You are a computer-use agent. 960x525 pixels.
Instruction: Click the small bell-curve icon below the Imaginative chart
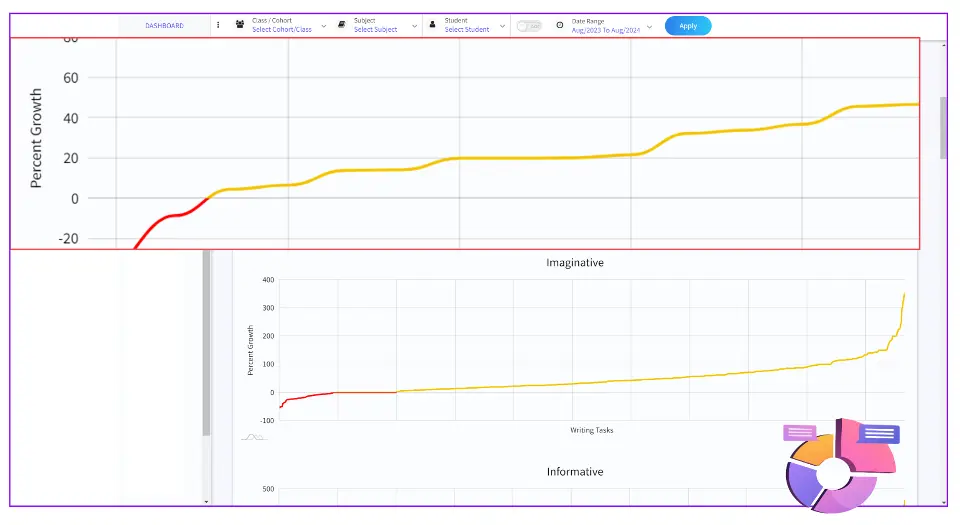pos(253,437)
